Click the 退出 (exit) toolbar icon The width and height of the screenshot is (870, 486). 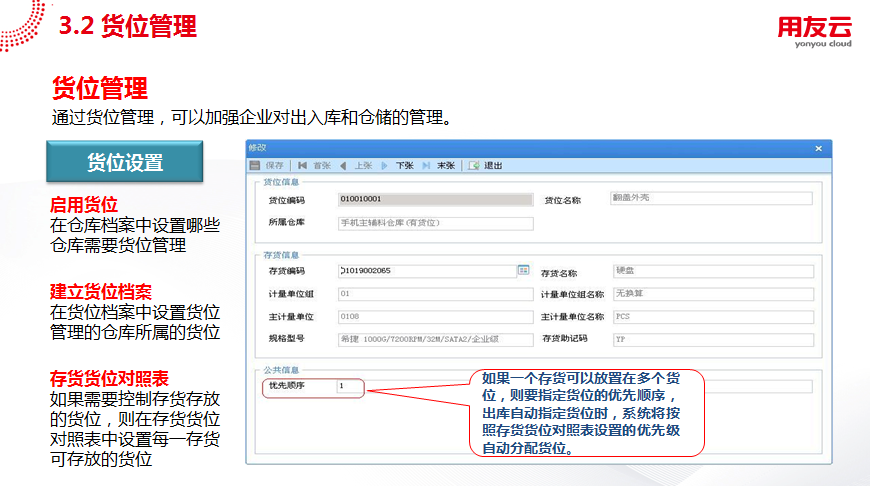tap(473, 165)
